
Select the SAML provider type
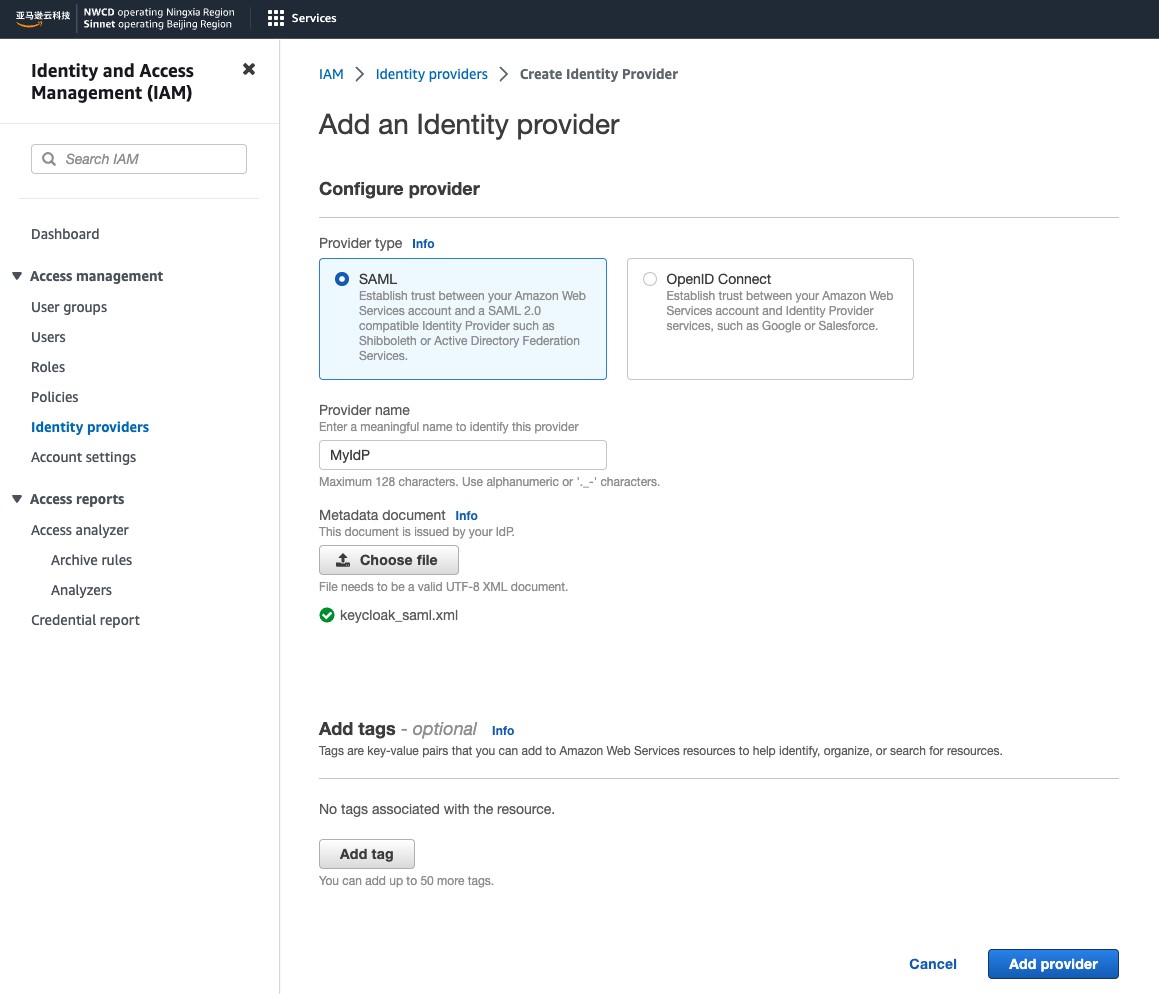pyautogui.click(x=343, y=280)
